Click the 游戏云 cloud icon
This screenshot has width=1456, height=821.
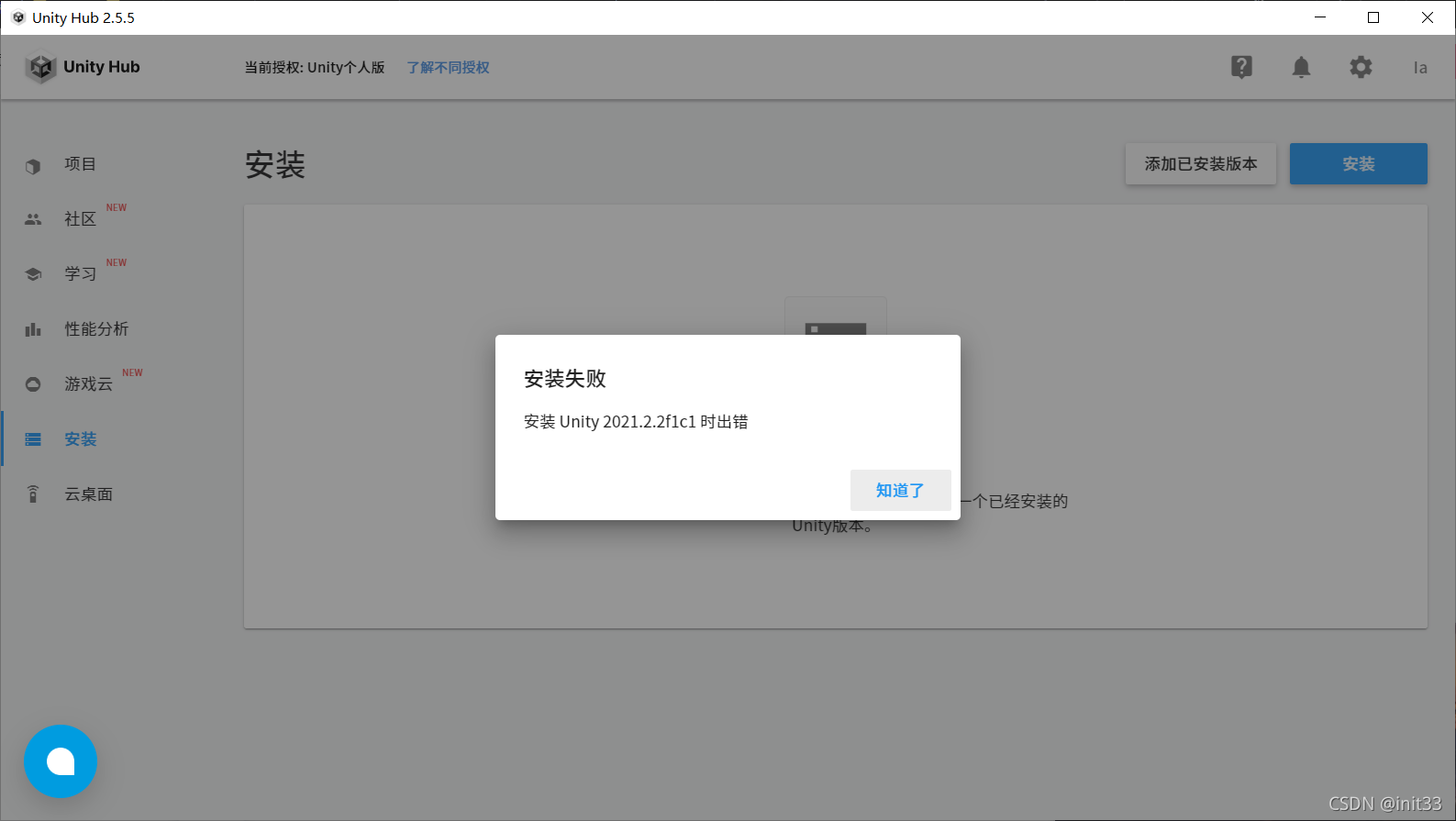point(33,384)
